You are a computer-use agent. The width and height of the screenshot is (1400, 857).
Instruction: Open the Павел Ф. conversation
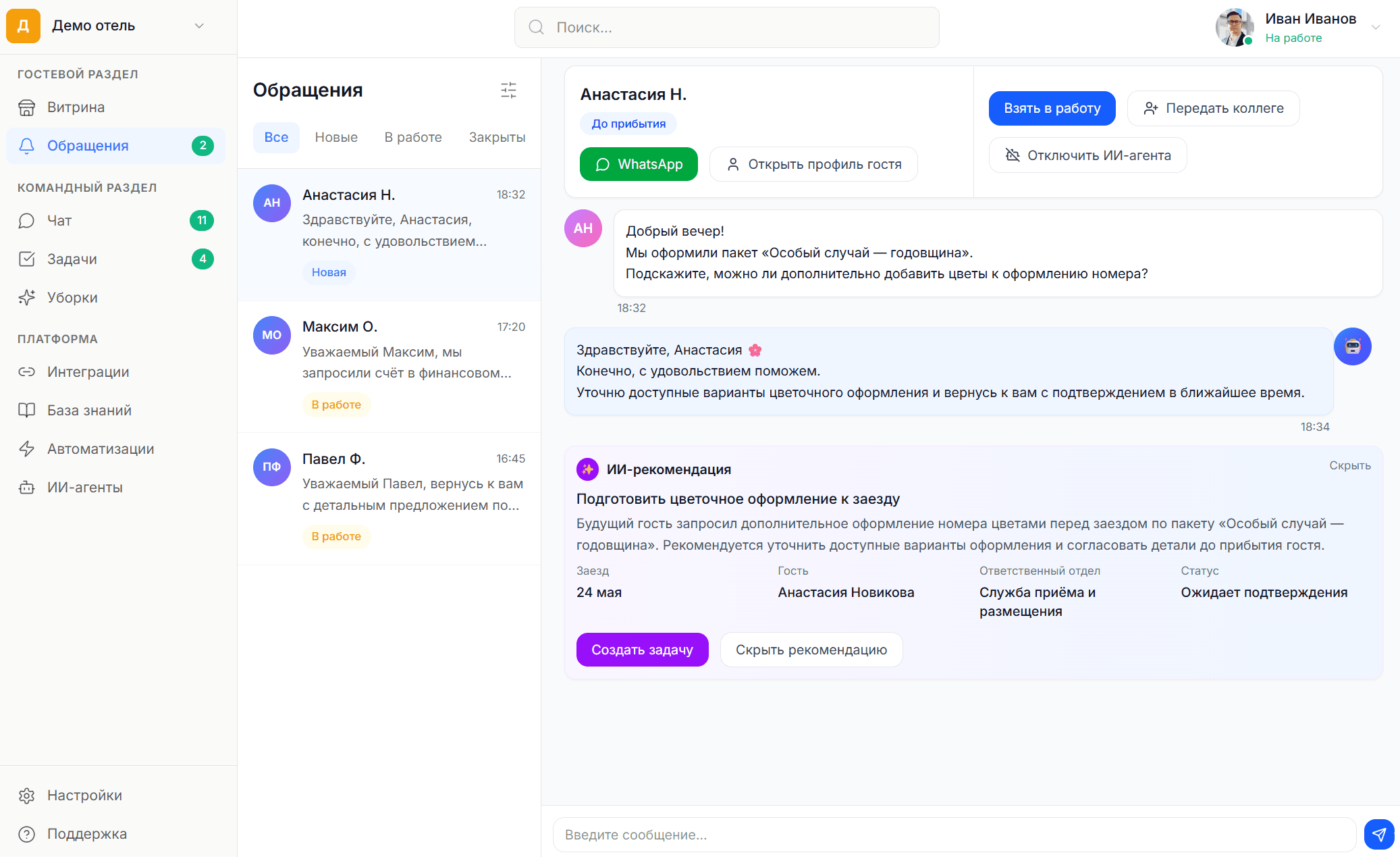pyautogui.click(x=389, y=499)
